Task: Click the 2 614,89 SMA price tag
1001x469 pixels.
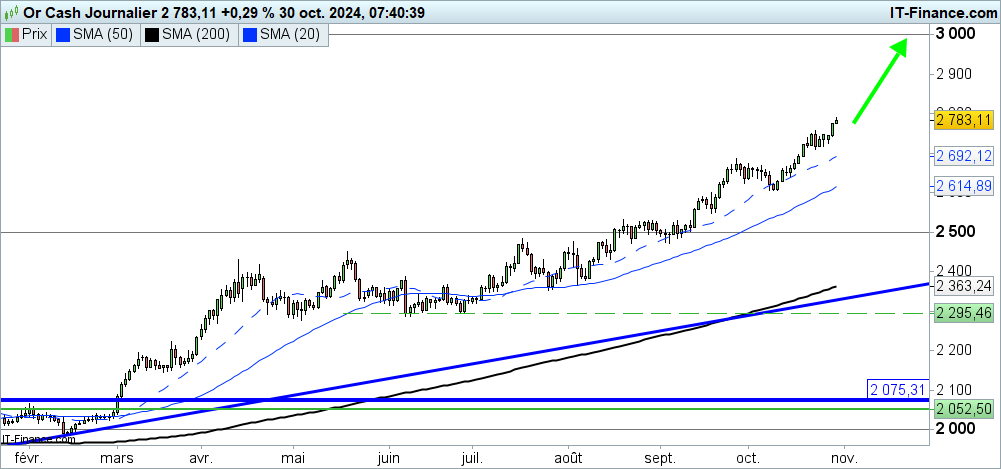Action: (x=963, y=186)
